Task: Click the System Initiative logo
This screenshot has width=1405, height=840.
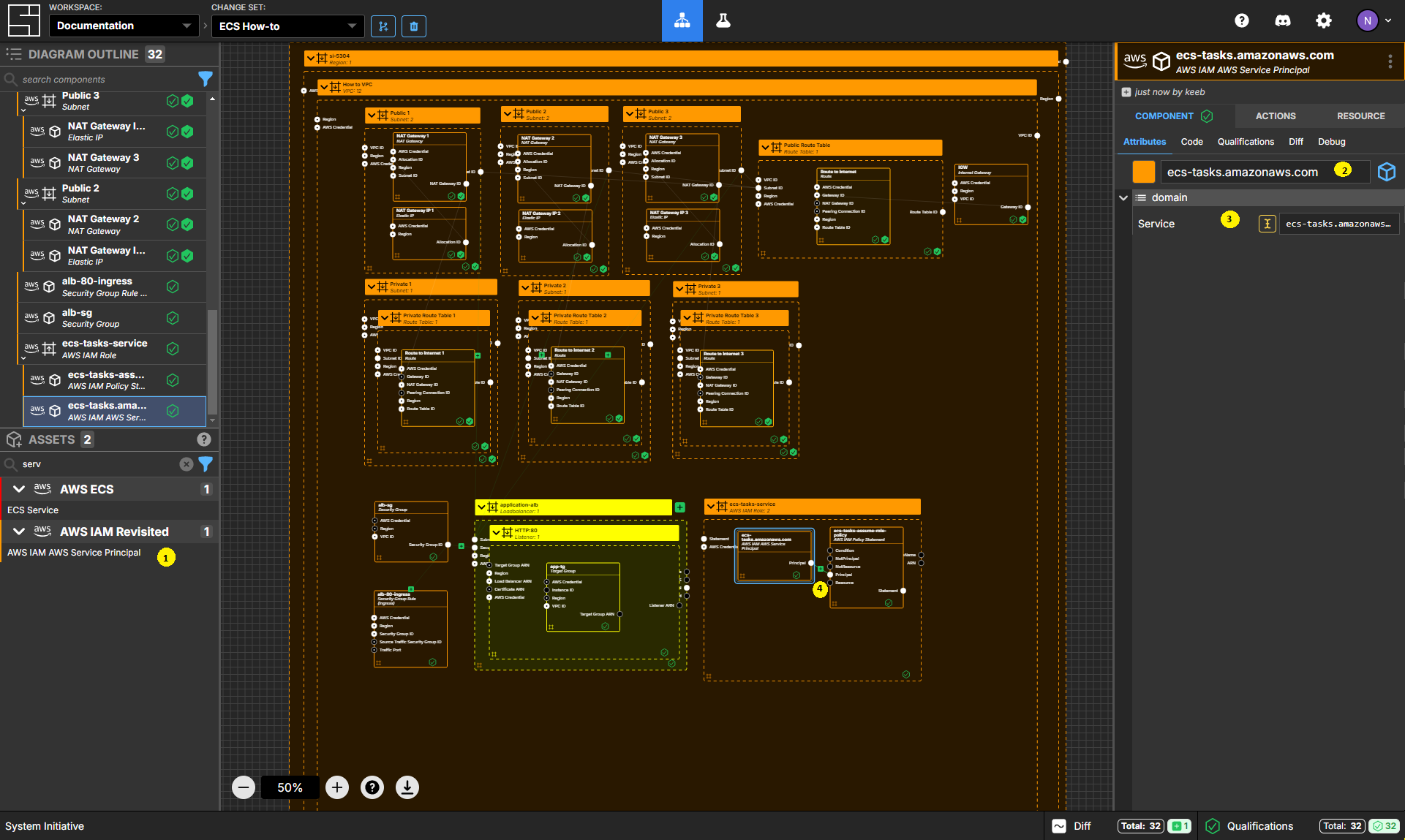Action: 23,20
